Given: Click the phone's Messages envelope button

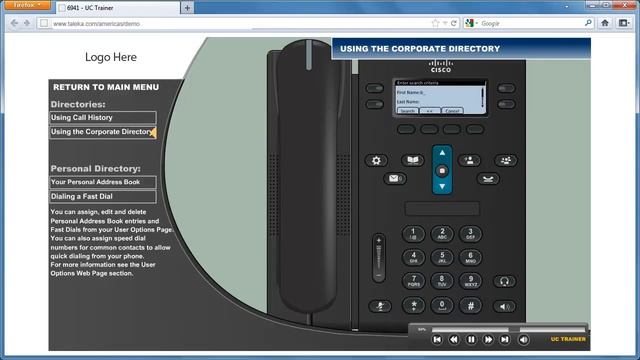Looking at the screenshot, I should [x=395, y=178].
